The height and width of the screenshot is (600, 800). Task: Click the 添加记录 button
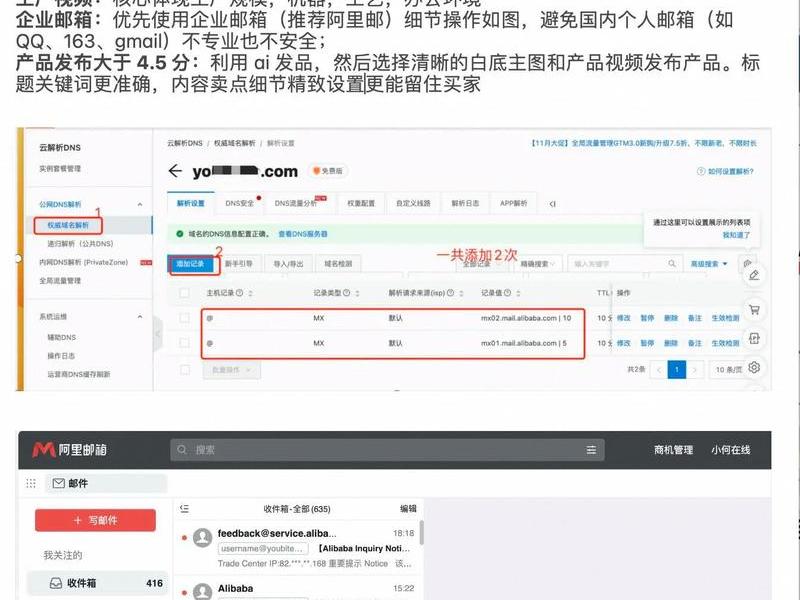click(190, 264)
